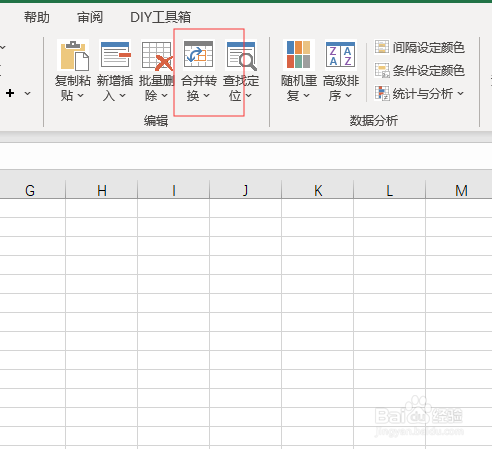Select column J header
Image resolution: width=492 pixels, height=449 pixels.
point(246,190)
